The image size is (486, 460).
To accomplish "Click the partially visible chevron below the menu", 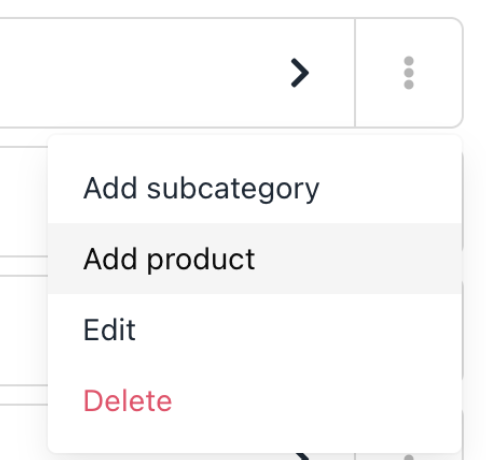I will coord(303,456).
